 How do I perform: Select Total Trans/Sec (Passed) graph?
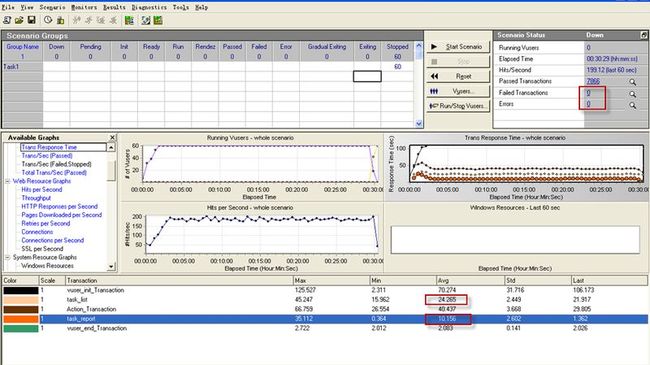point(54,173)
